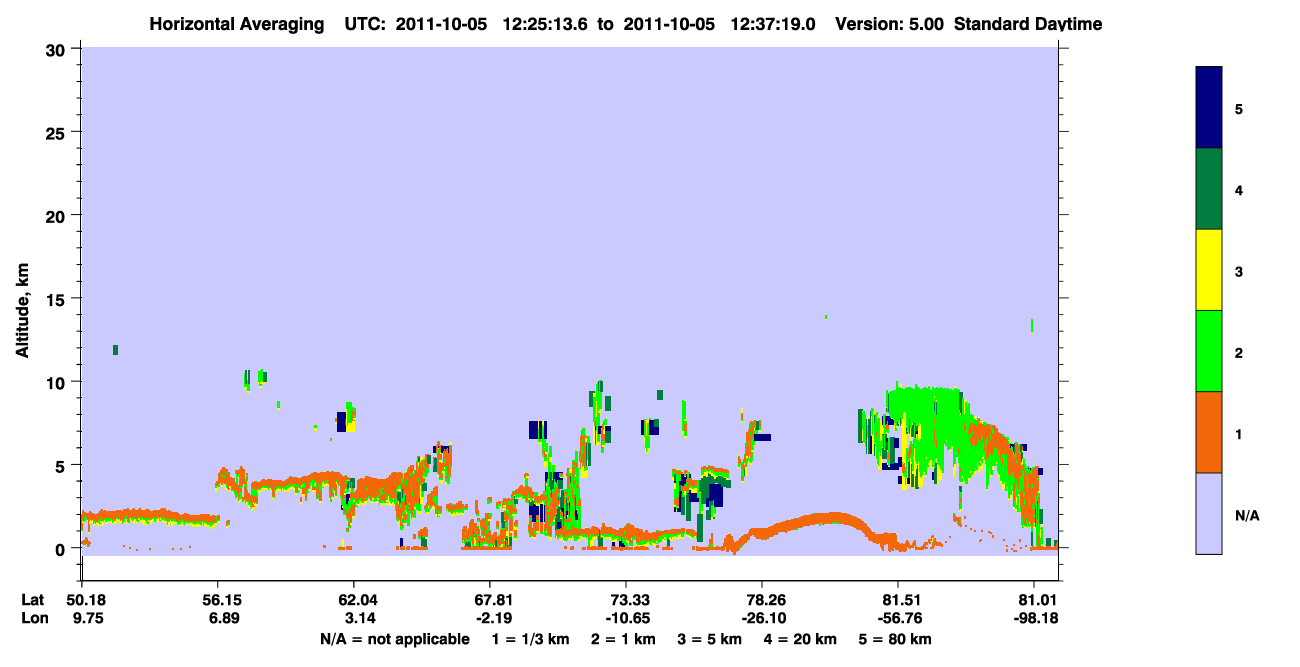
Task: Click the N/A = not applicable legend text
Action: 394,639
